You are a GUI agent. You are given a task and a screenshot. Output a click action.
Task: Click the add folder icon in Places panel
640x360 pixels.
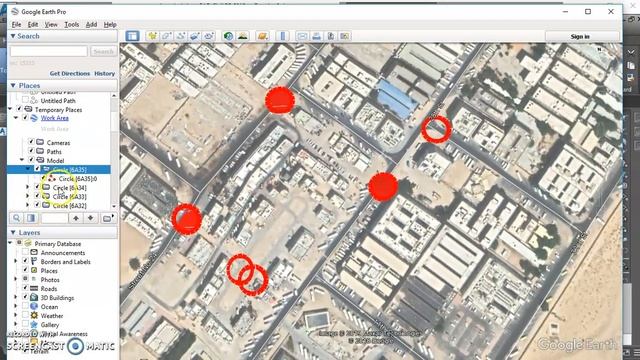click(107, 218)
